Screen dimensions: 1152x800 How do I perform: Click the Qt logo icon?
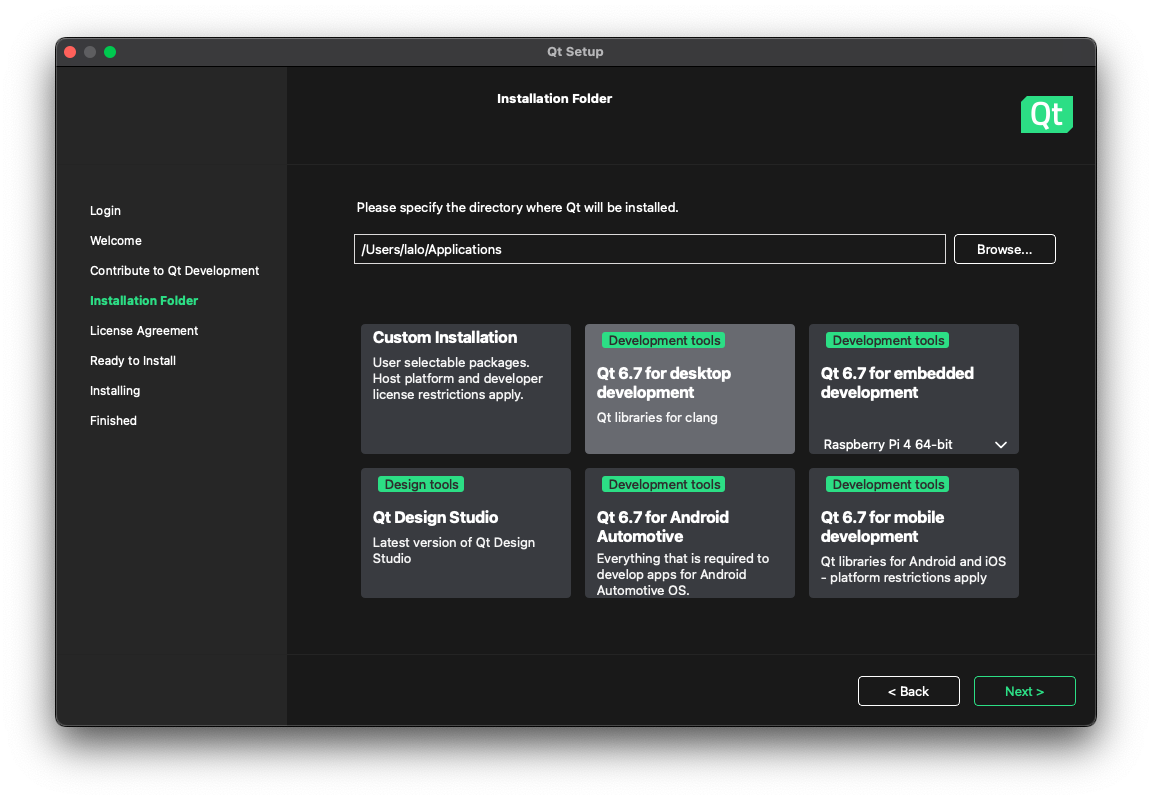pos(1046,115)
